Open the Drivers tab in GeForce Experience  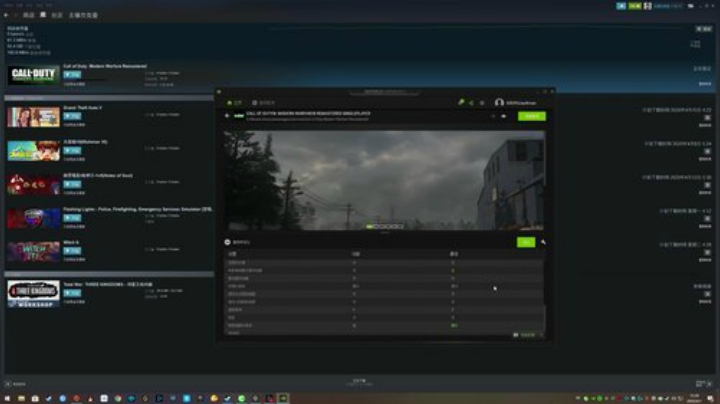[264, 103]
